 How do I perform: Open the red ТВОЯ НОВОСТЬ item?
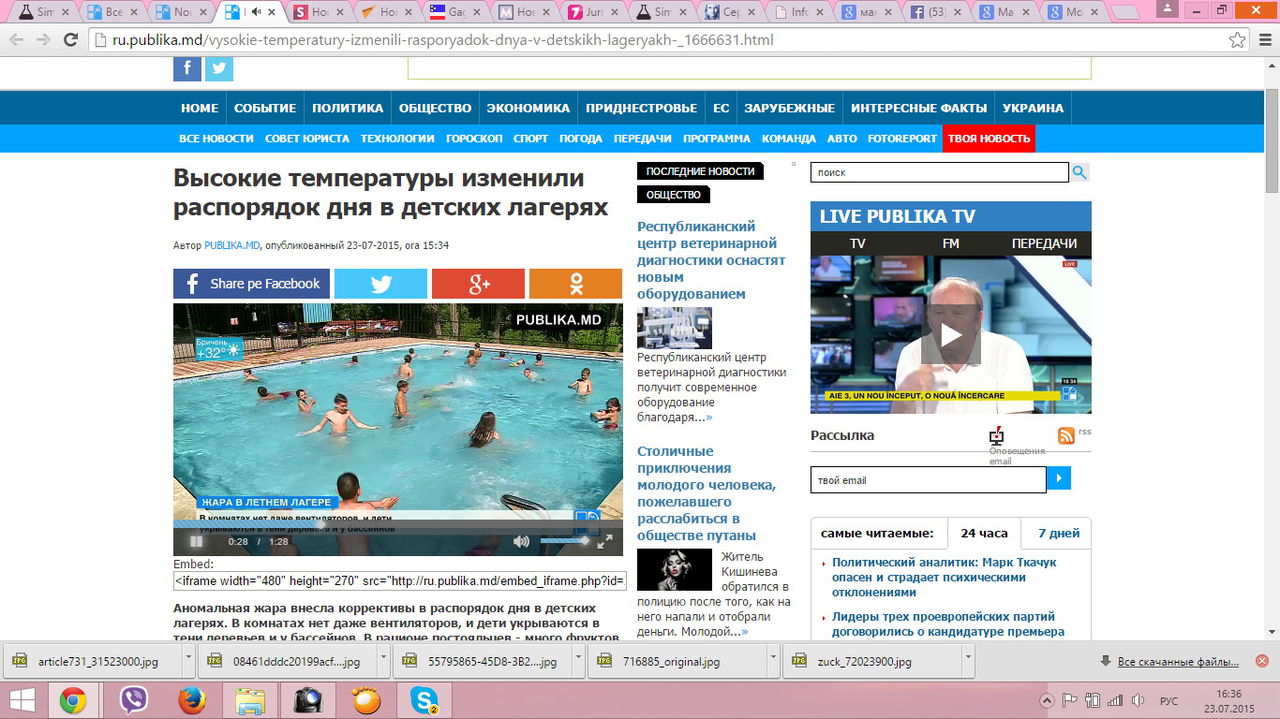click(988, 138)
